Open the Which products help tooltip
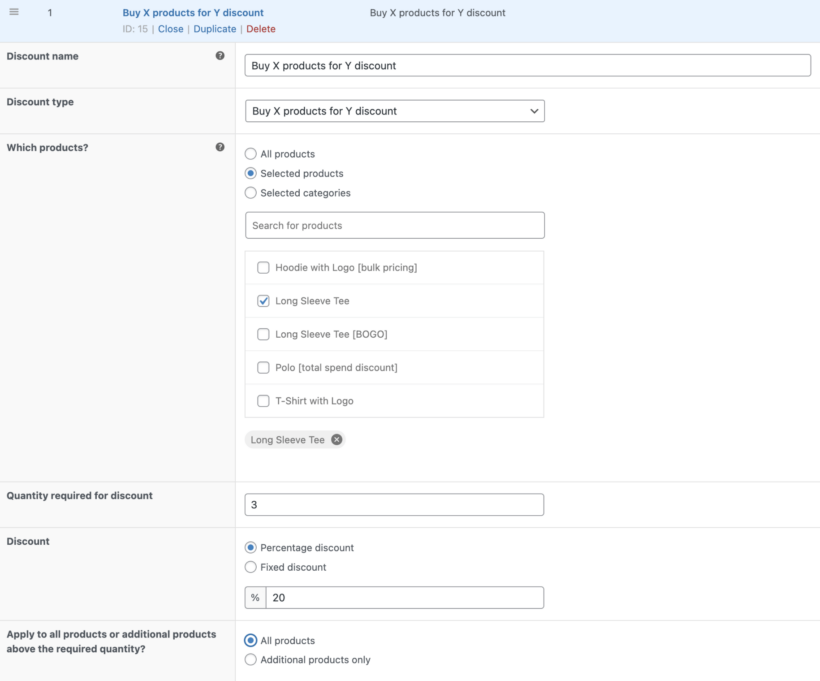The width and height of the screenshot is (820, 681). 221,147
